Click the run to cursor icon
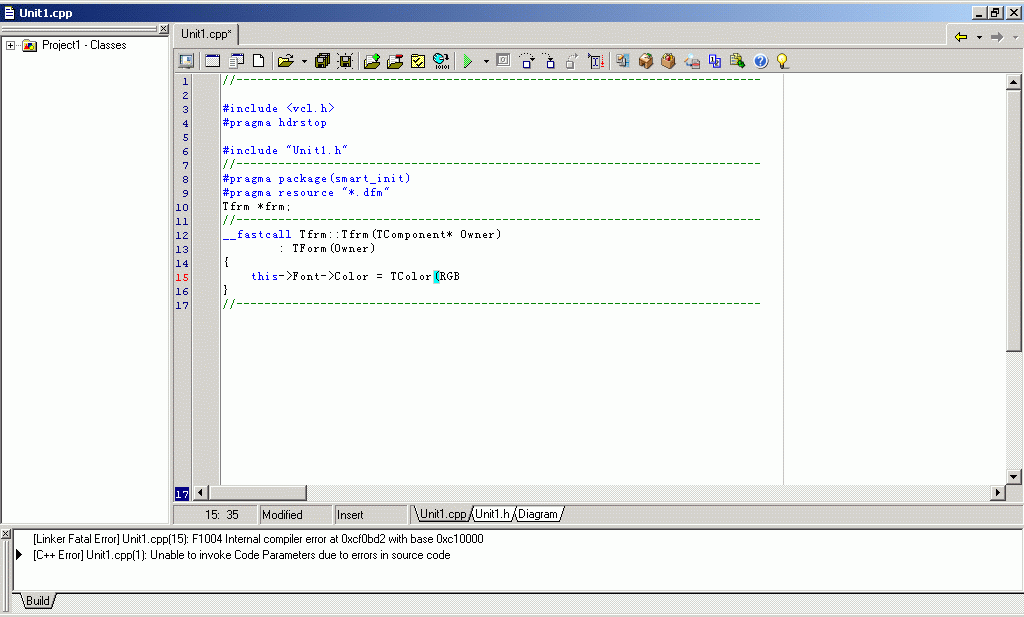Viewport: 1024px width, 617px height. click(596, 61)
